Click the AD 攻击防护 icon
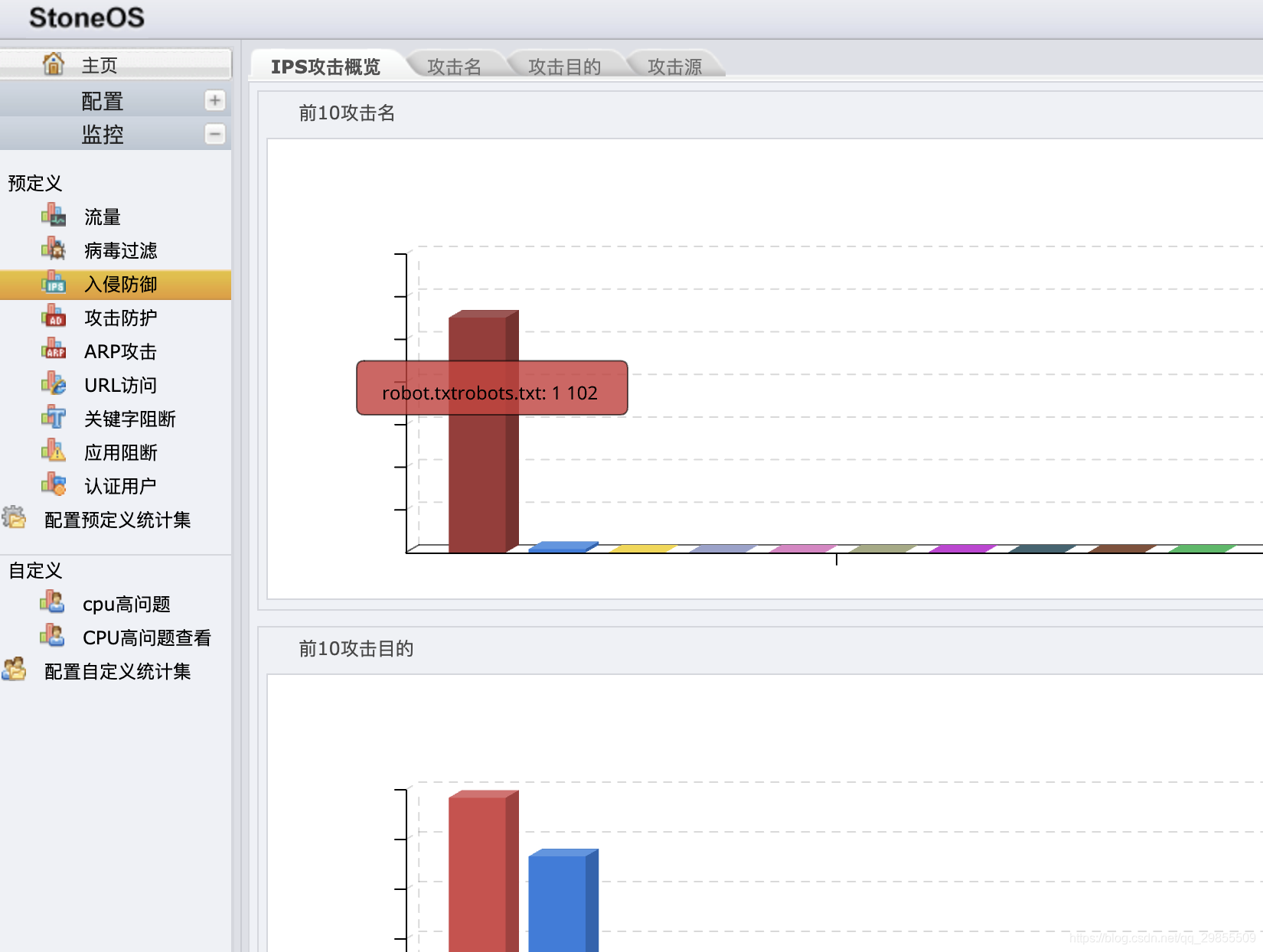This screenshot has width=1263, height=952. point(53,316)
